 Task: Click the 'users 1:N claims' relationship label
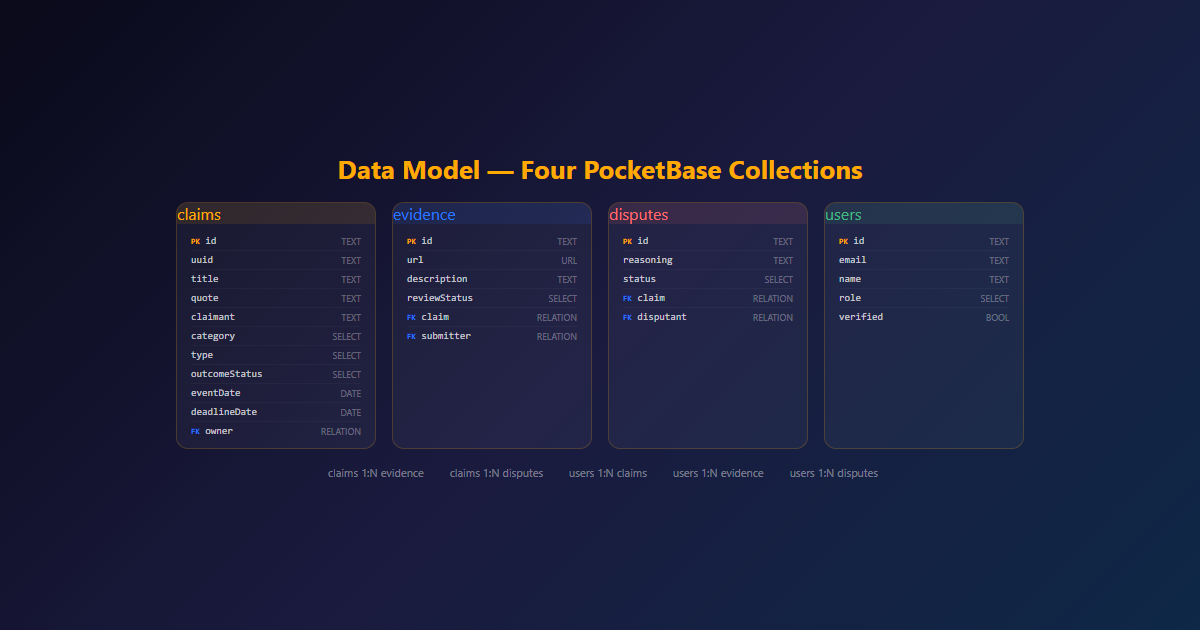(x=608, y=473)
